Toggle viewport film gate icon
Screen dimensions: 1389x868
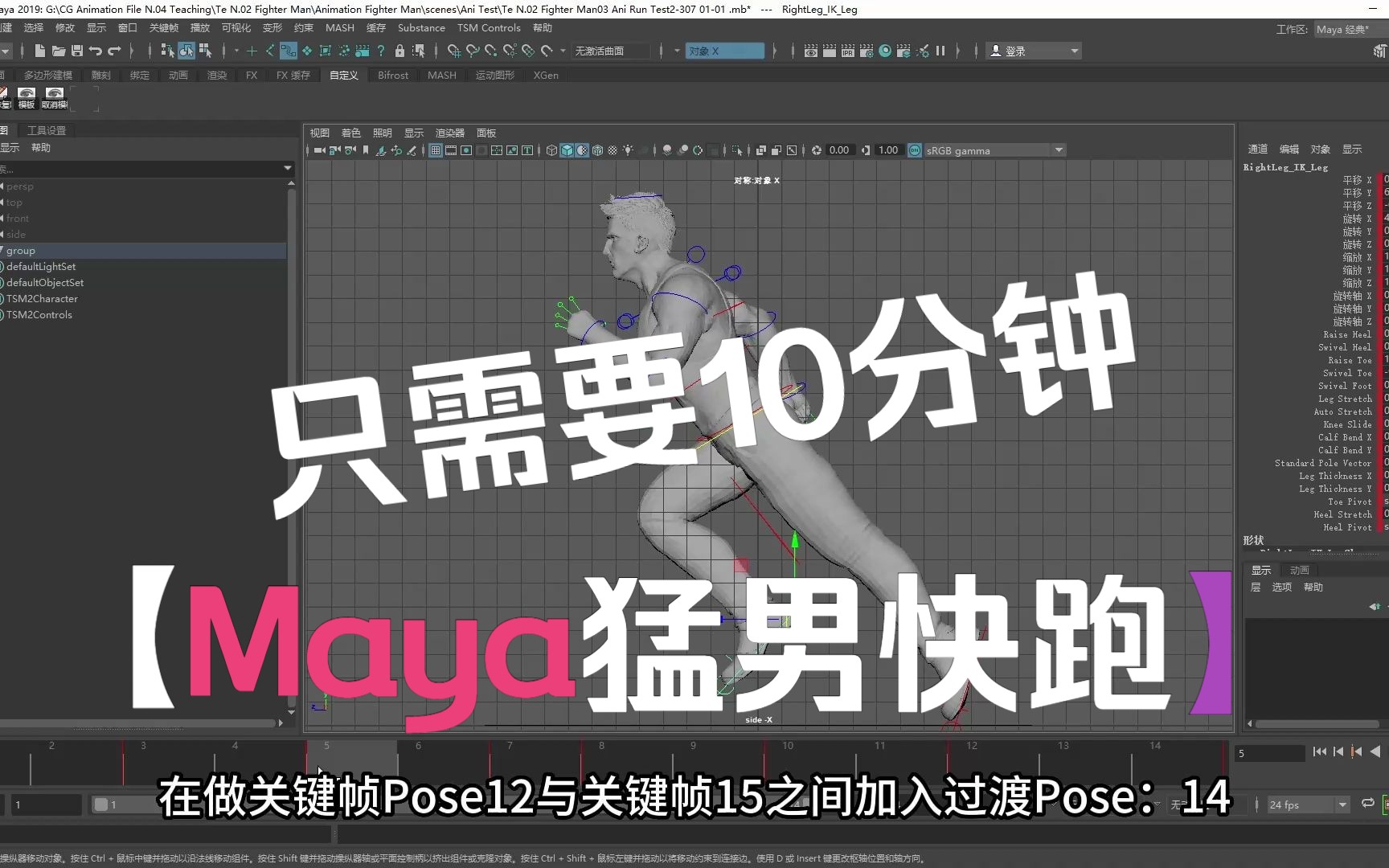tap(450, 150)
